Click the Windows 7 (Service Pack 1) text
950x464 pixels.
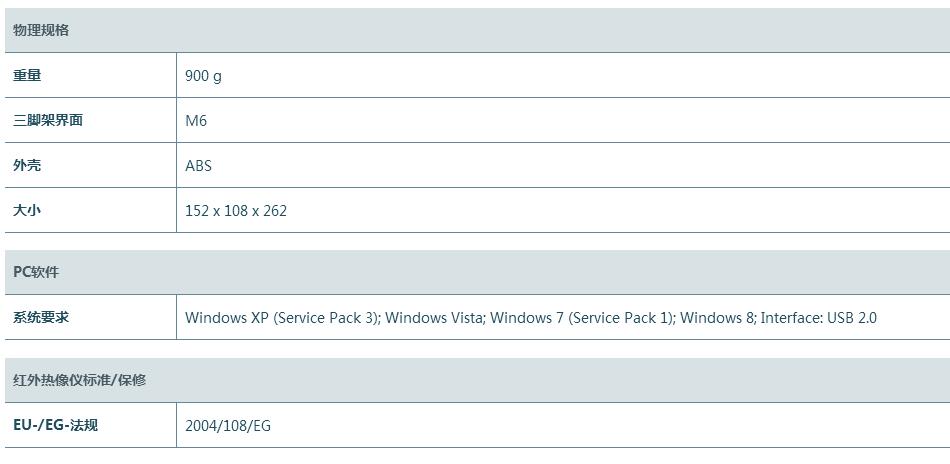pyautogui.click(x=582, y=317)
